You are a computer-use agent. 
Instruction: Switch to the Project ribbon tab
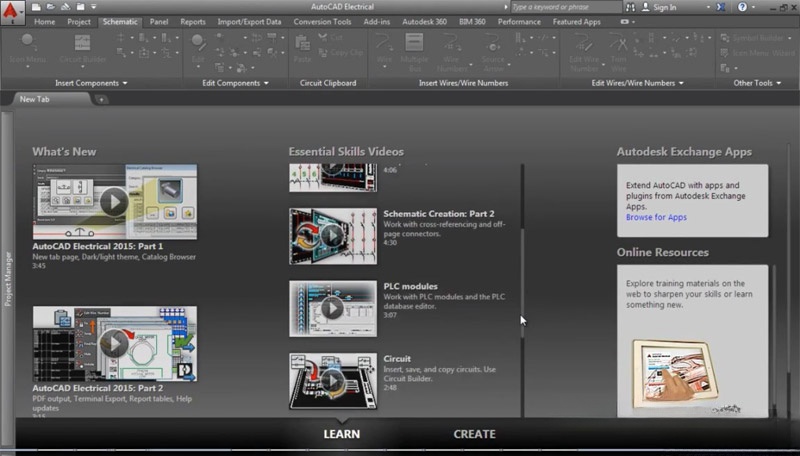(79, 22)
